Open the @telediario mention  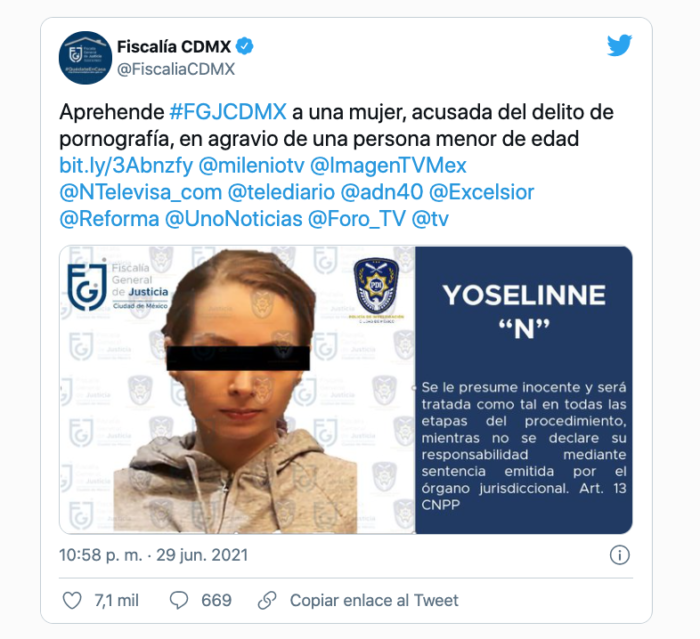coord(281,192)
